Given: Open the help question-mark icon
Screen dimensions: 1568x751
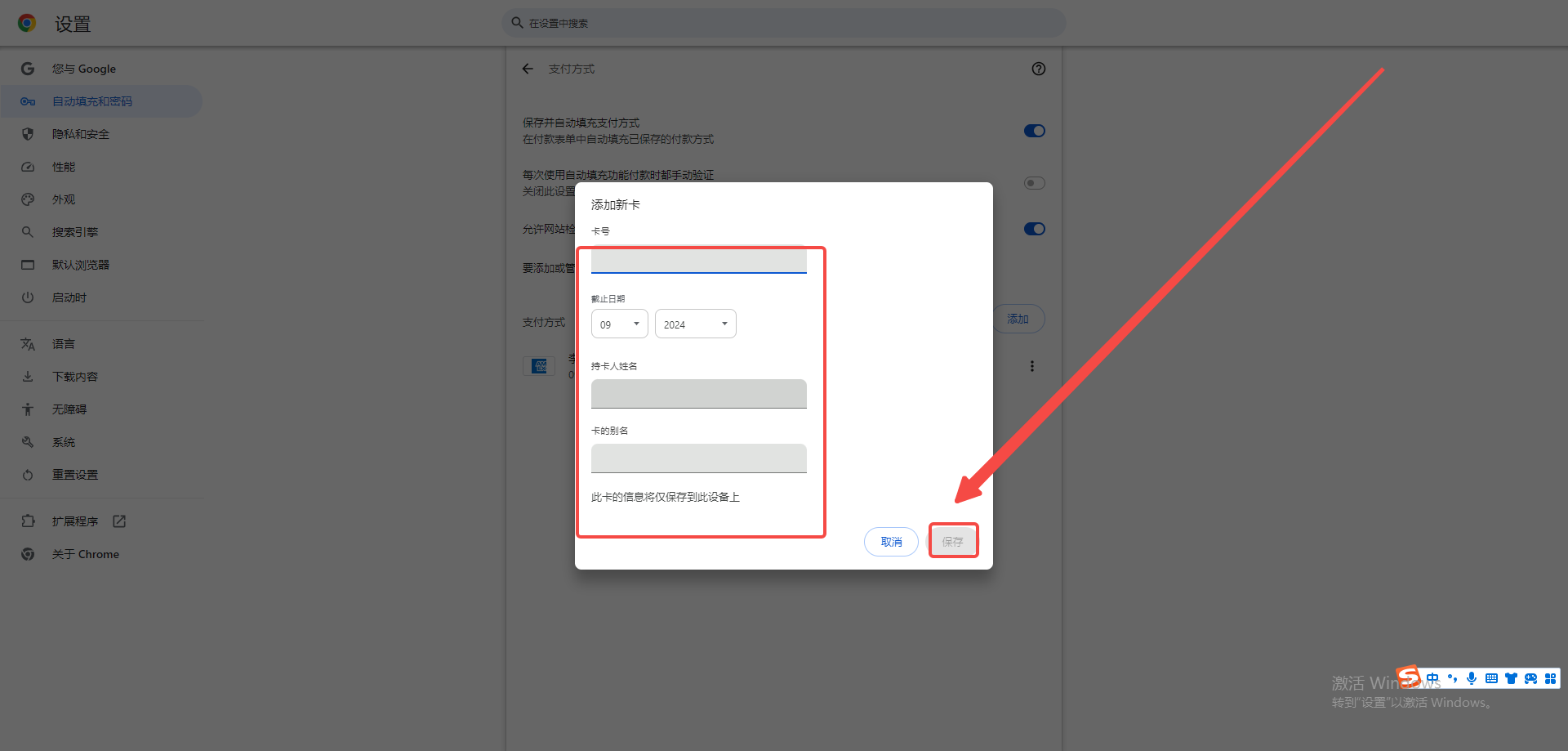Looking at the screenshot, I should tap(1039, 69).
